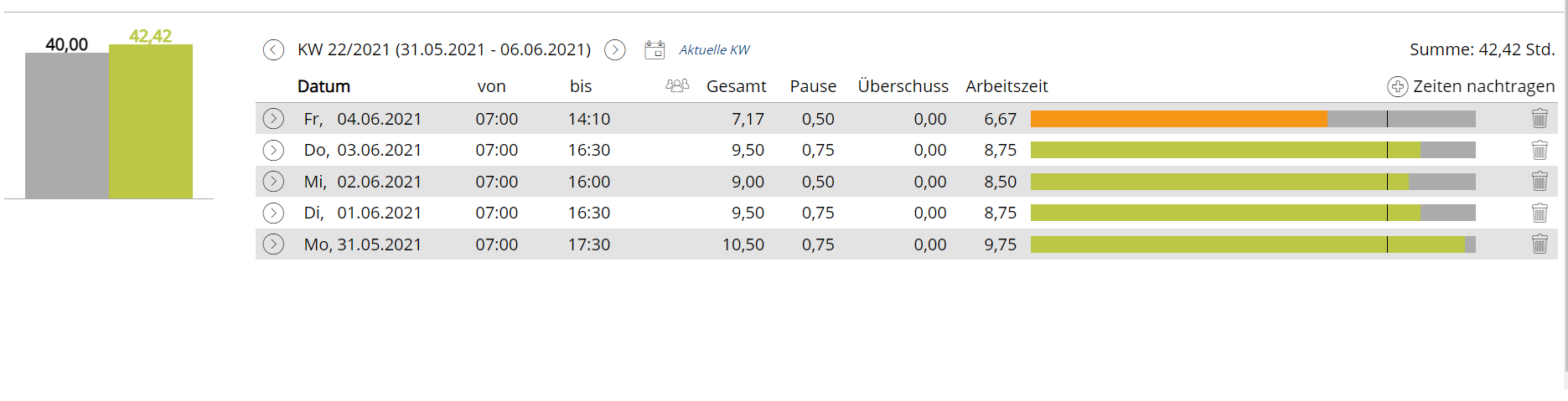This screenshot has width=1568, height=401.
Task: Expand the Do, 03.06.2021 row
Action: pyautogui.click(x=273, y=150)
